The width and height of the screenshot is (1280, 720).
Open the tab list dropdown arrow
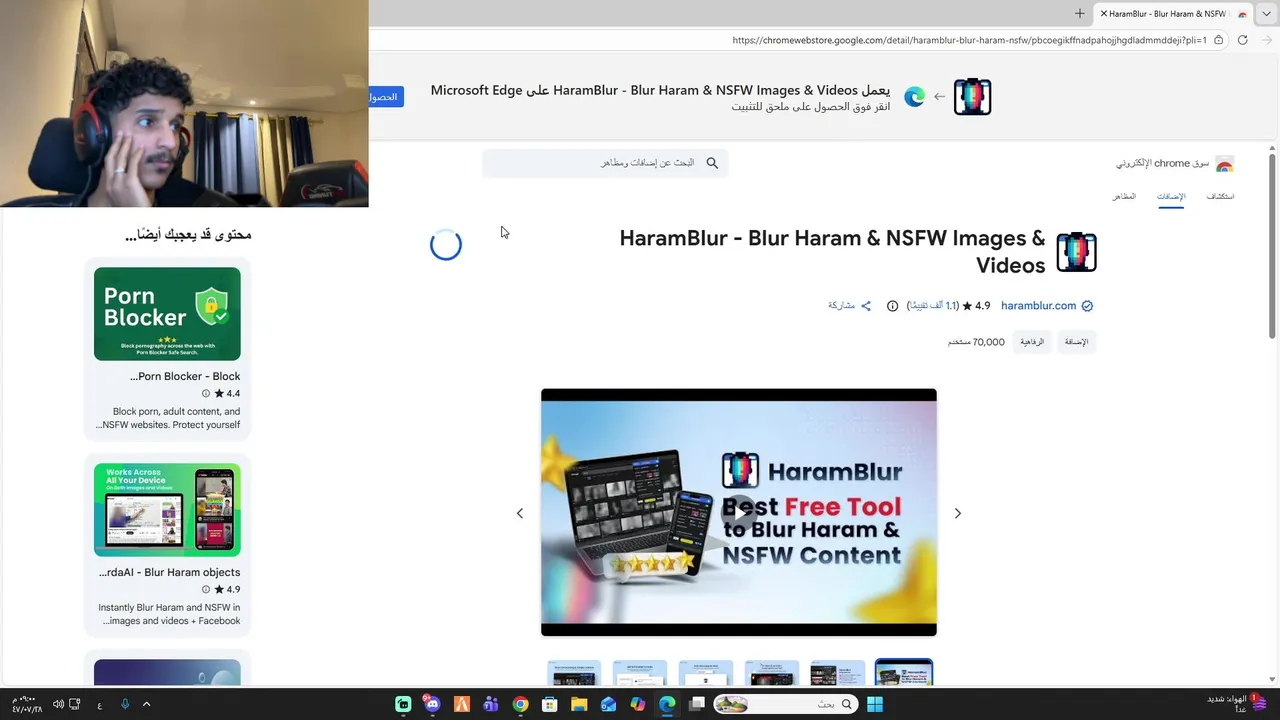click(x=1267, y=14)
